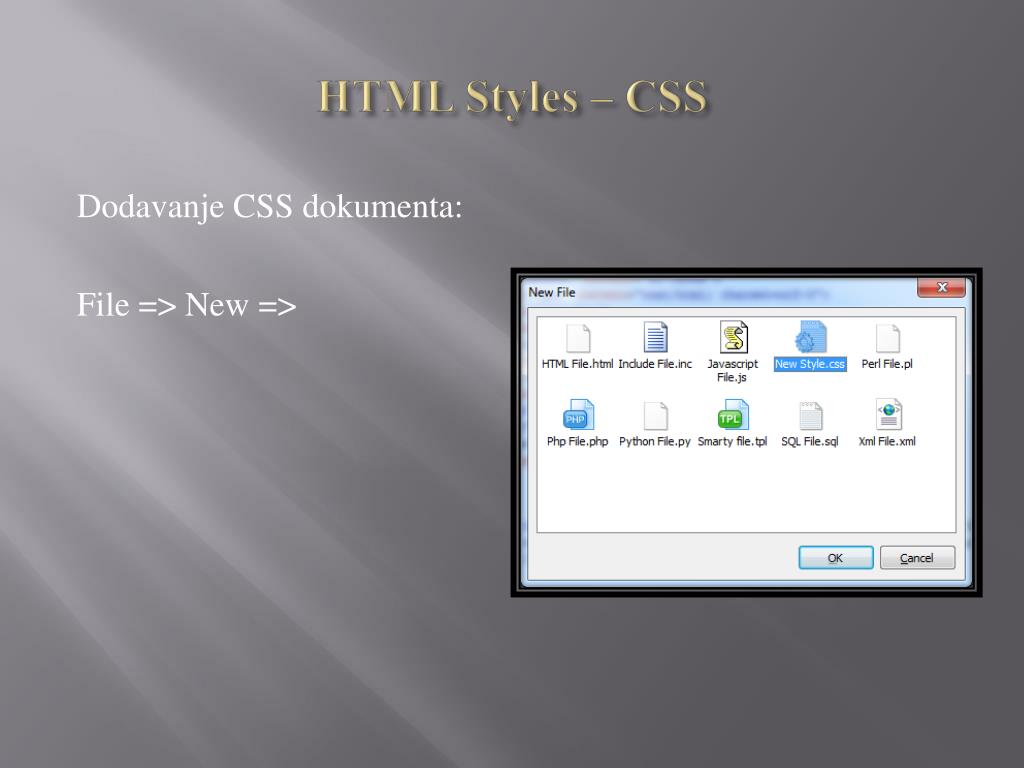Select the HTML File.html icon
Screen dimensions: 1024x768
pos(578,338)
